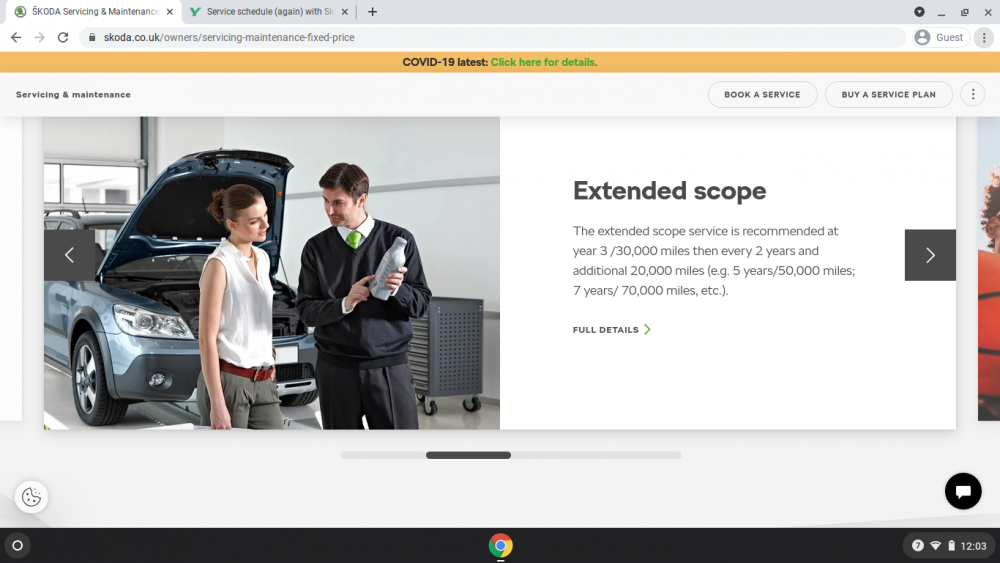Show the previous carousel slide
1000x563 pixels.
coord(70,255)
